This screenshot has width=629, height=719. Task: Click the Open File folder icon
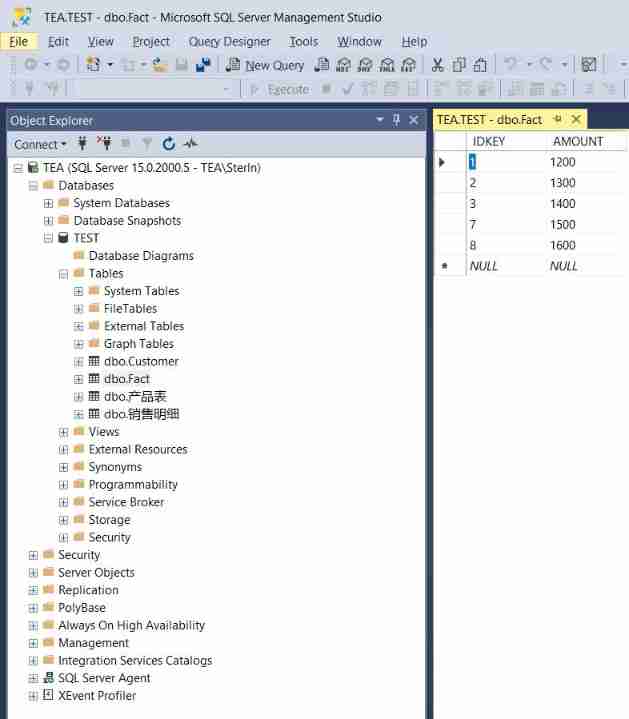point(160,65)
